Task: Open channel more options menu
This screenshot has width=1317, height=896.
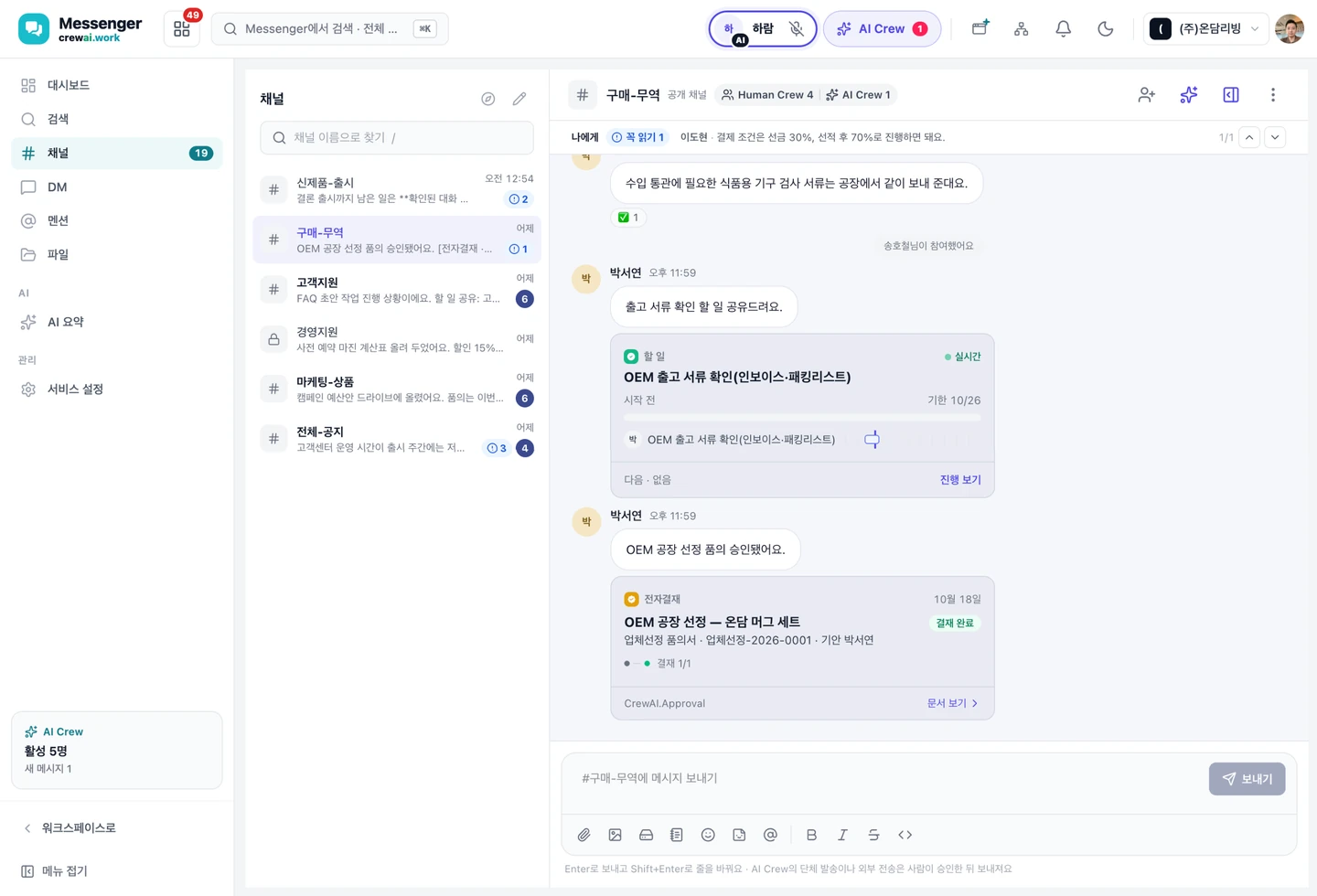Action: click(1273, 94)
